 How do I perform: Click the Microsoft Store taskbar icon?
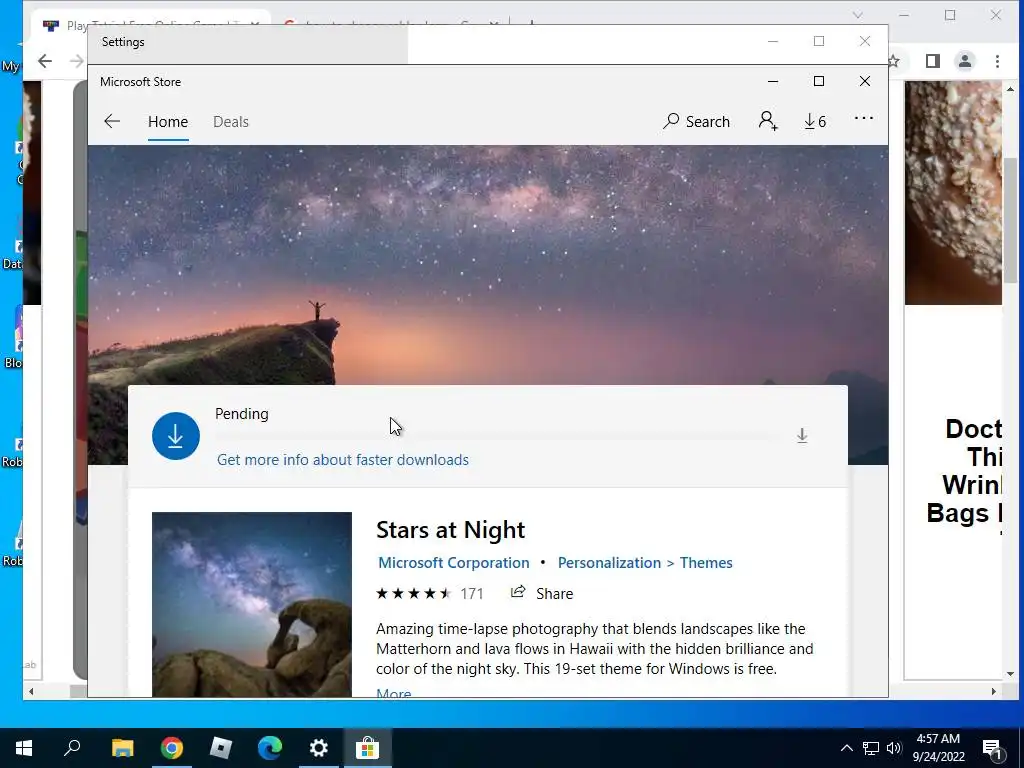pos(368,748)
